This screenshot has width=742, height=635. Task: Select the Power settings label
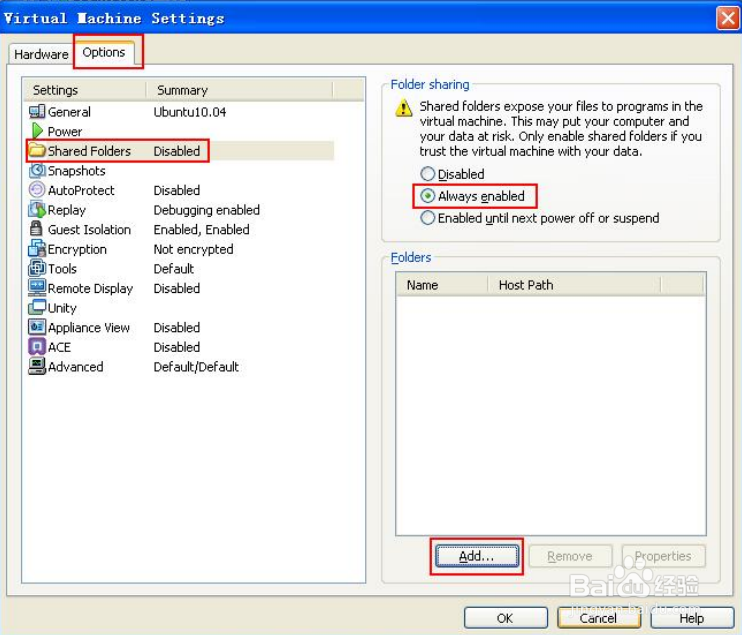click(x=65, y=132)
